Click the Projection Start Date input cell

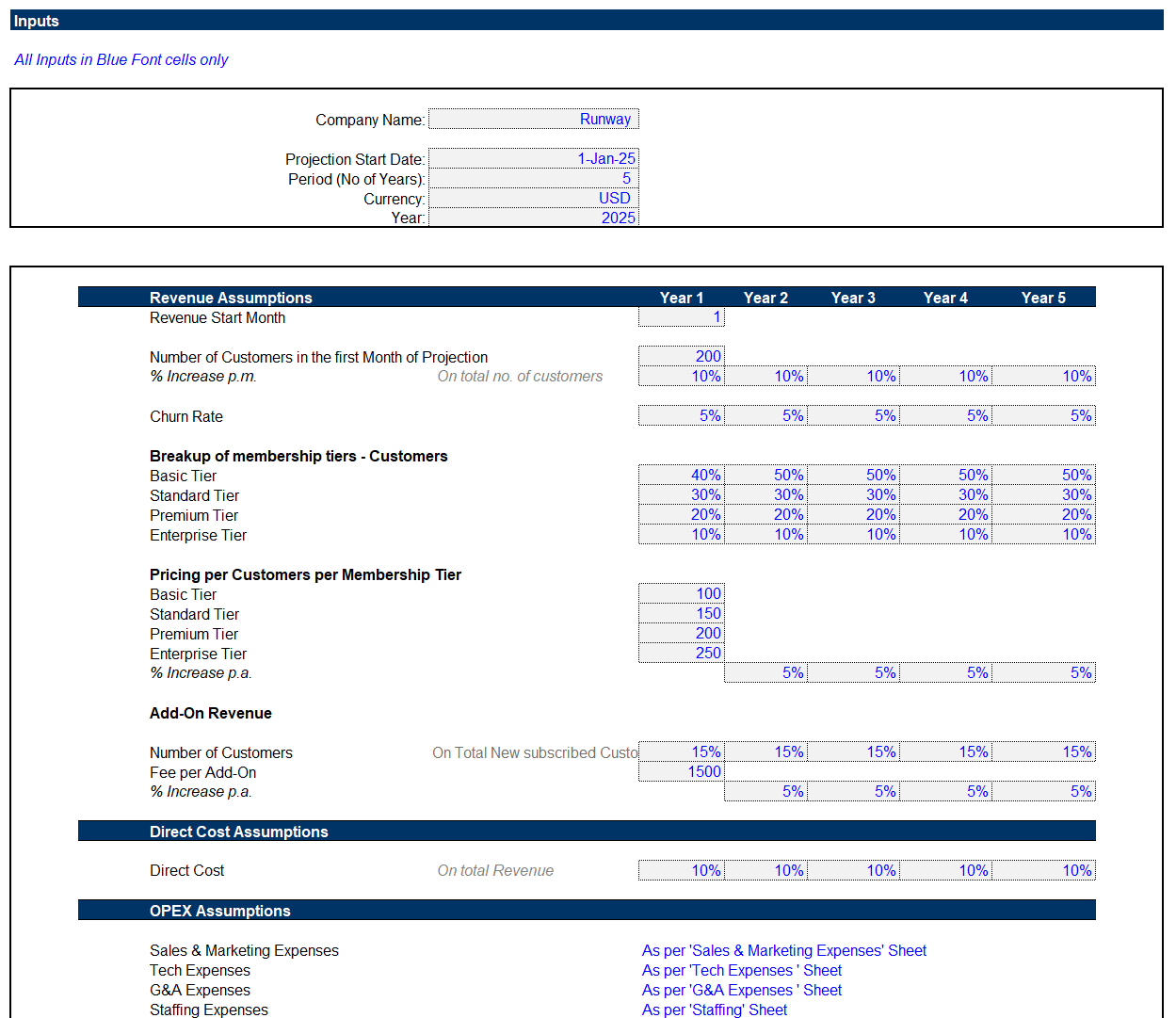tap(533, 158)
